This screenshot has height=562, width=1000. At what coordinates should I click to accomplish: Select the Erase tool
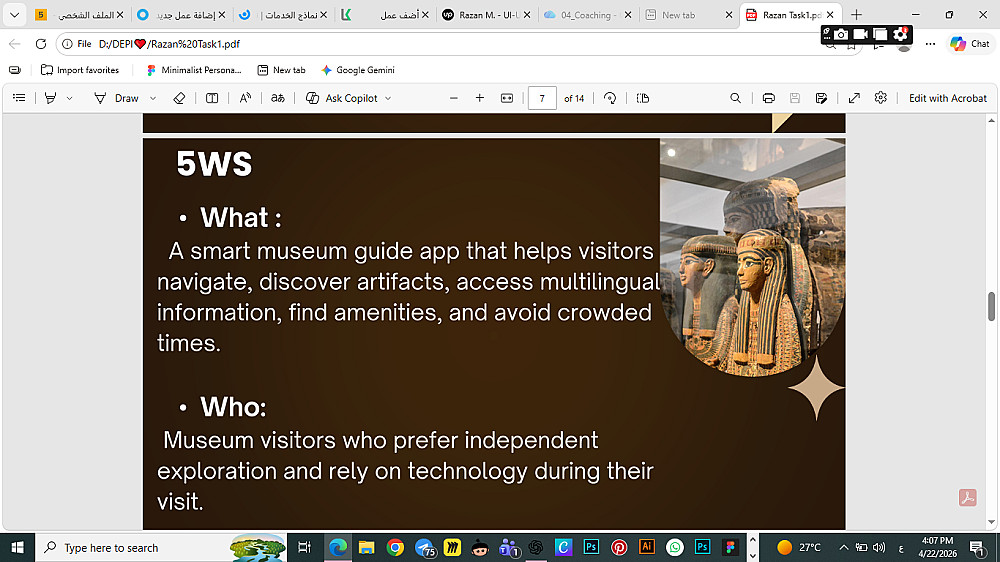point(179,98)
